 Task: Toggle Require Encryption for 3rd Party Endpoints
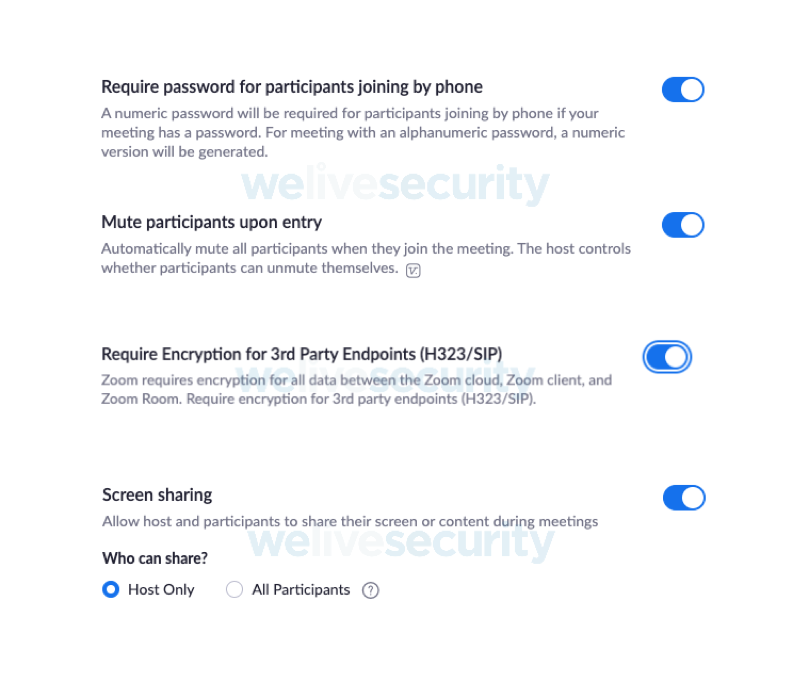667,357
